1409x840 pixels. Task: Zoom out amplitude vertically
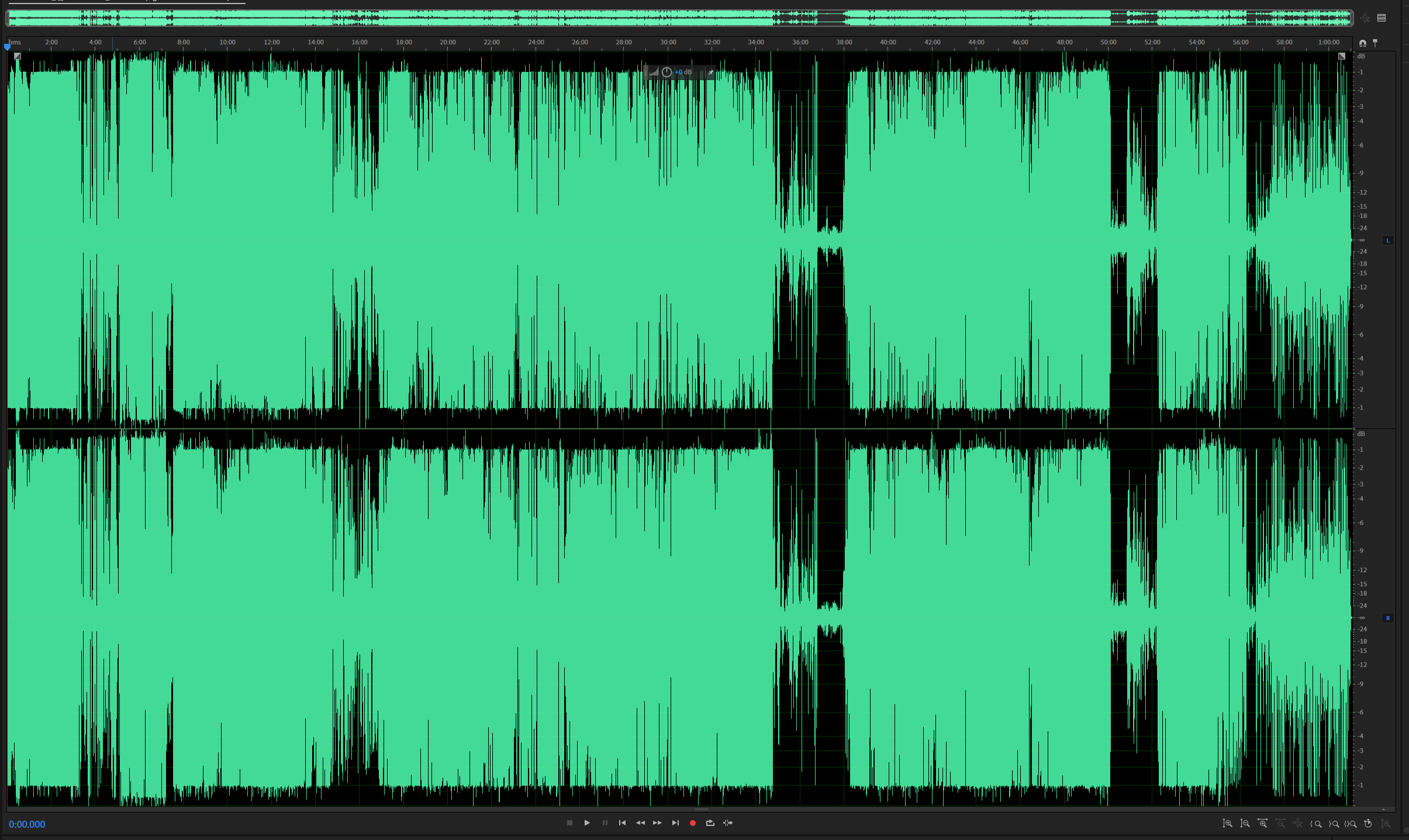1245,824
